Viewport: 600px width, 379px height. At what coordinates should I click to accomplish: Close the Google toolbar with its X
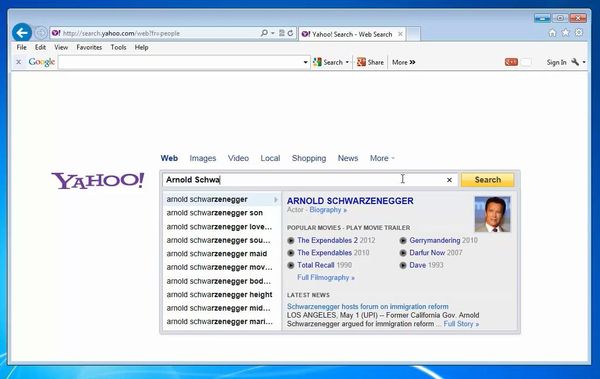pyautogui.click(x=18, y=62)
